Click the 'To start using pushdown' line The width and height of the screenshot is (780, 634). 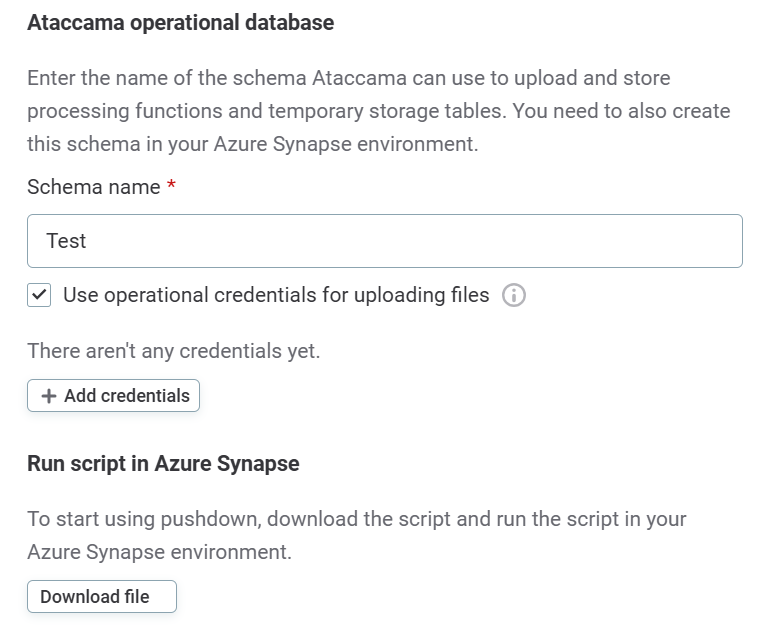point(356,519)
